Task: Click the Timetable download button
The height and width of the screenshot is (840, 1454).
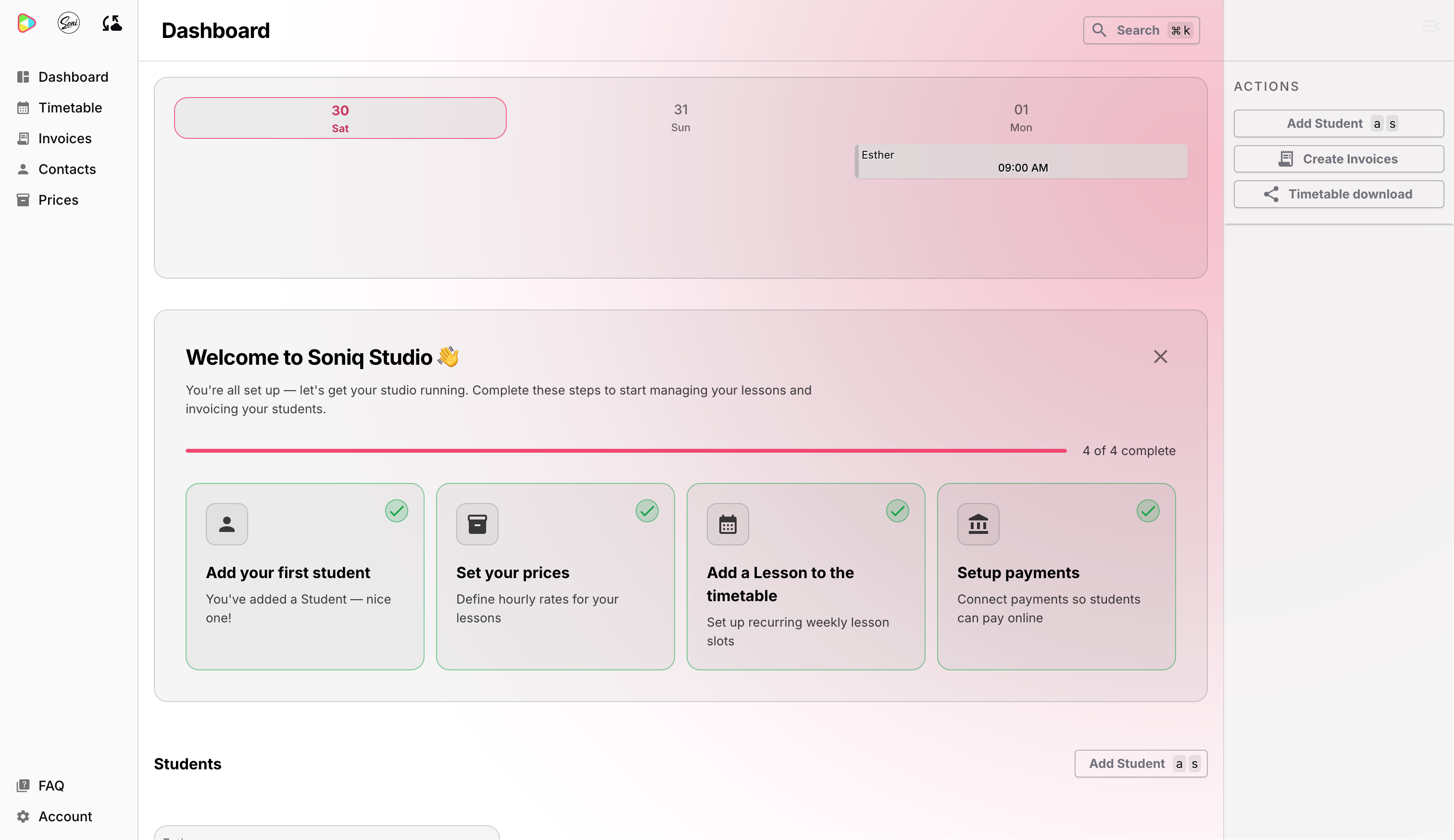Action: pyautogui.click(x=1338, y=194)
